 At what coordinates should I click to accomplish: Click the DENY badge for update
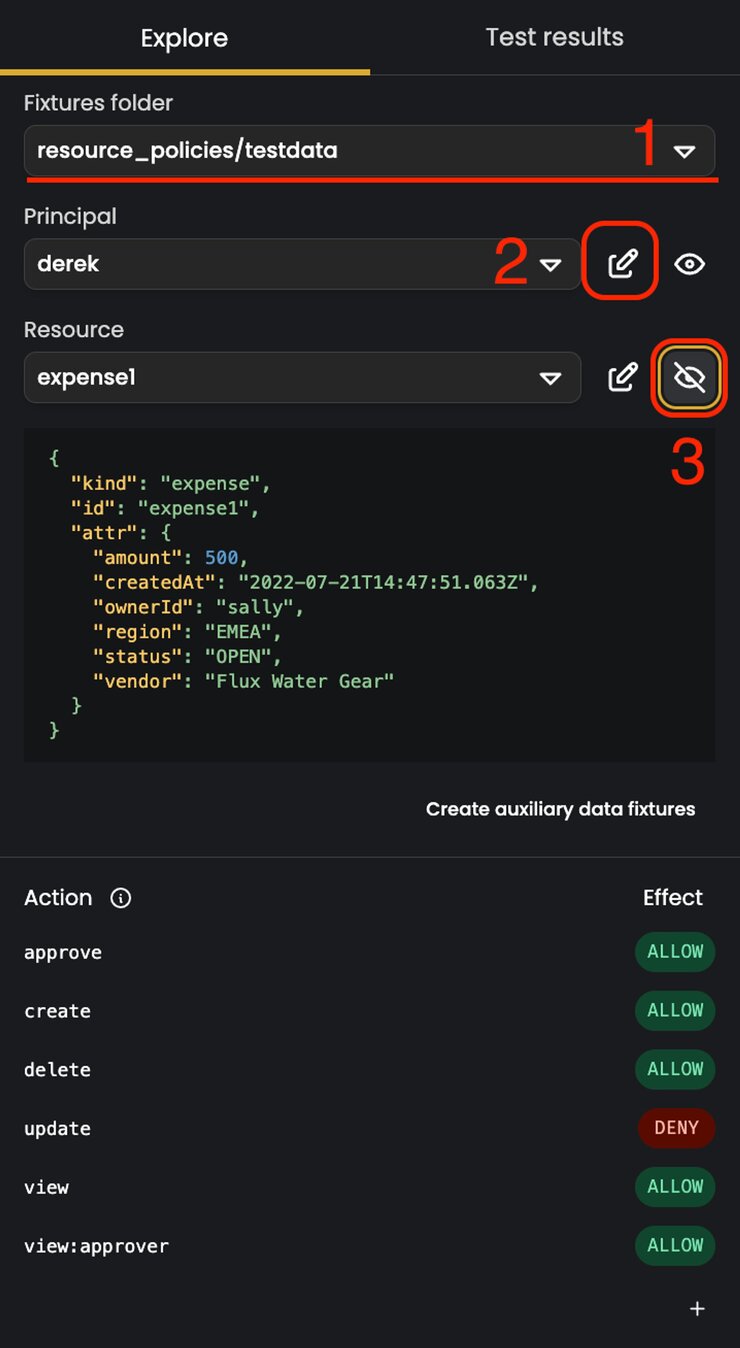[677, 1128]
